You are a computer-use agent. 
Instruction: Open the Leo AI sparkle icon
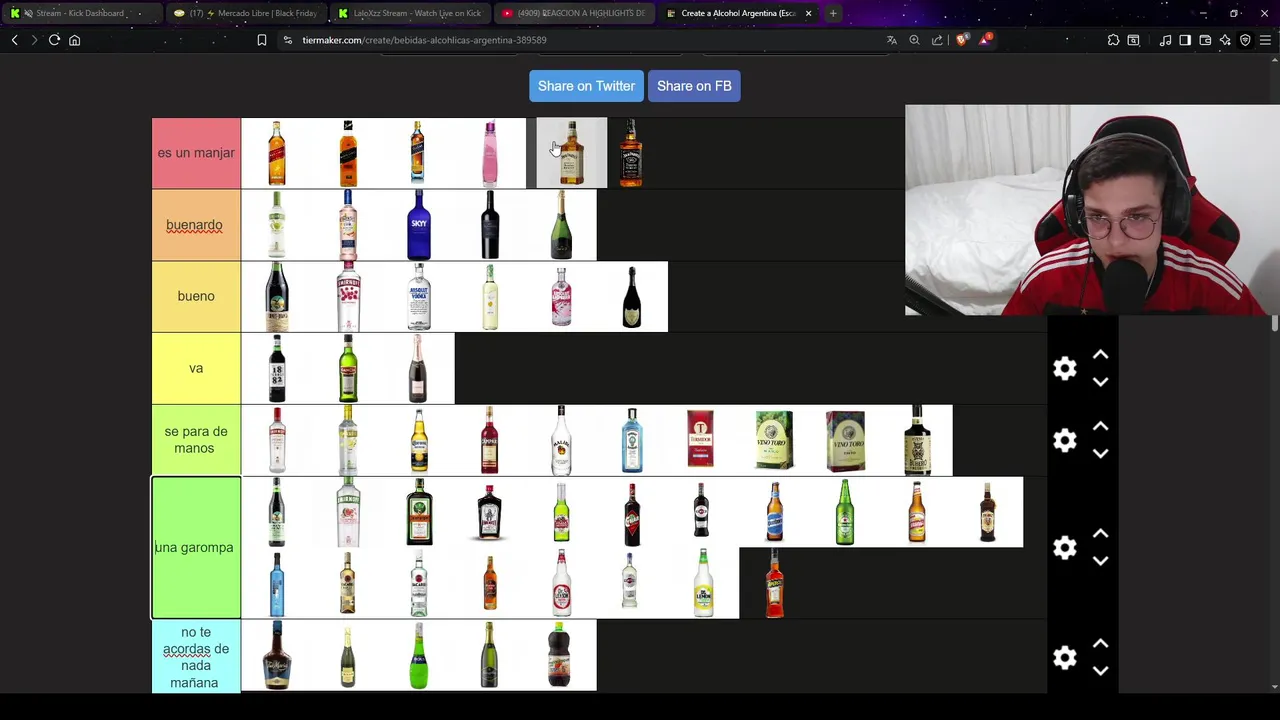tap(1225, 40)
